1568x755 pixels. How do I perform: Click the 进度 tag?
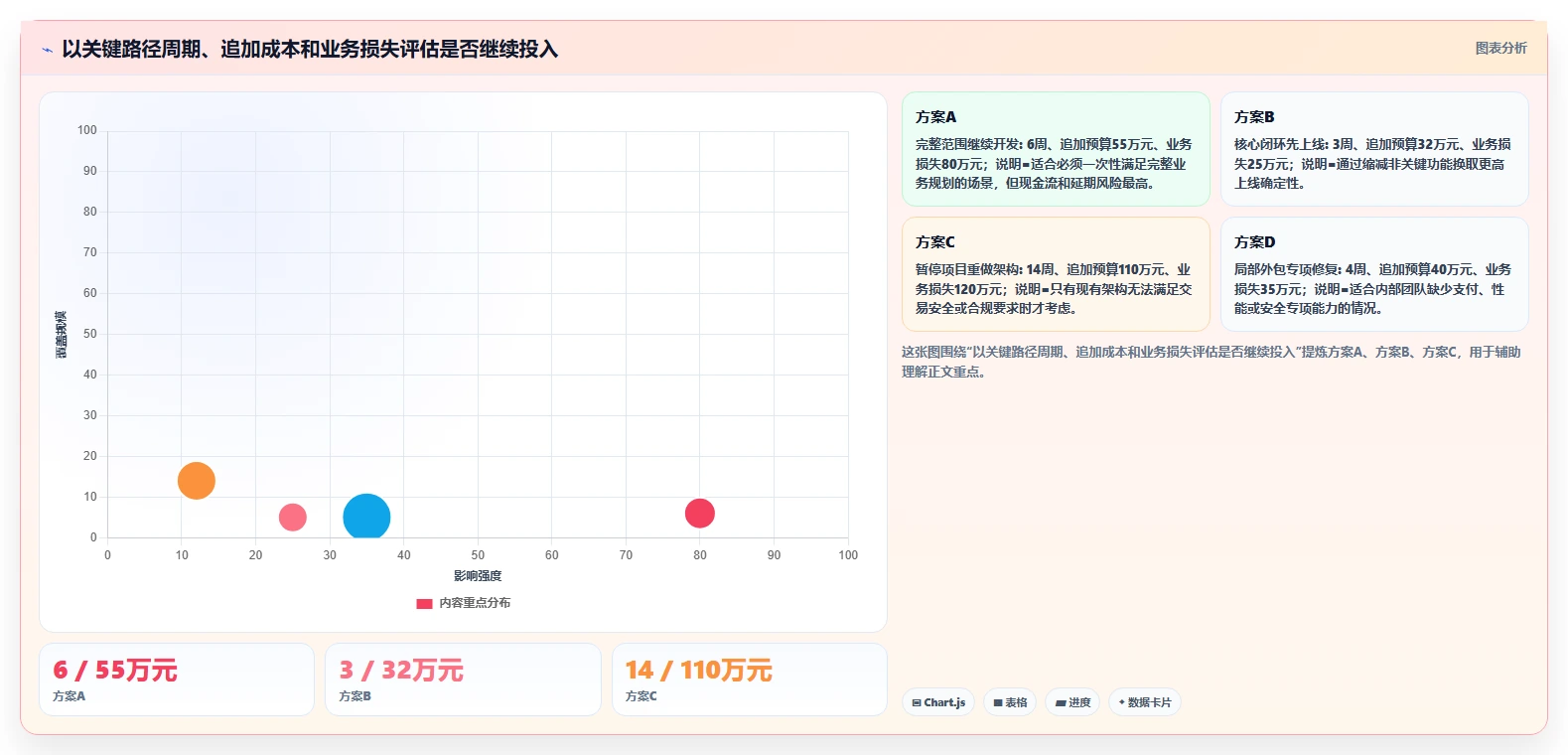pyautogui.click(x=1072, y=702)
